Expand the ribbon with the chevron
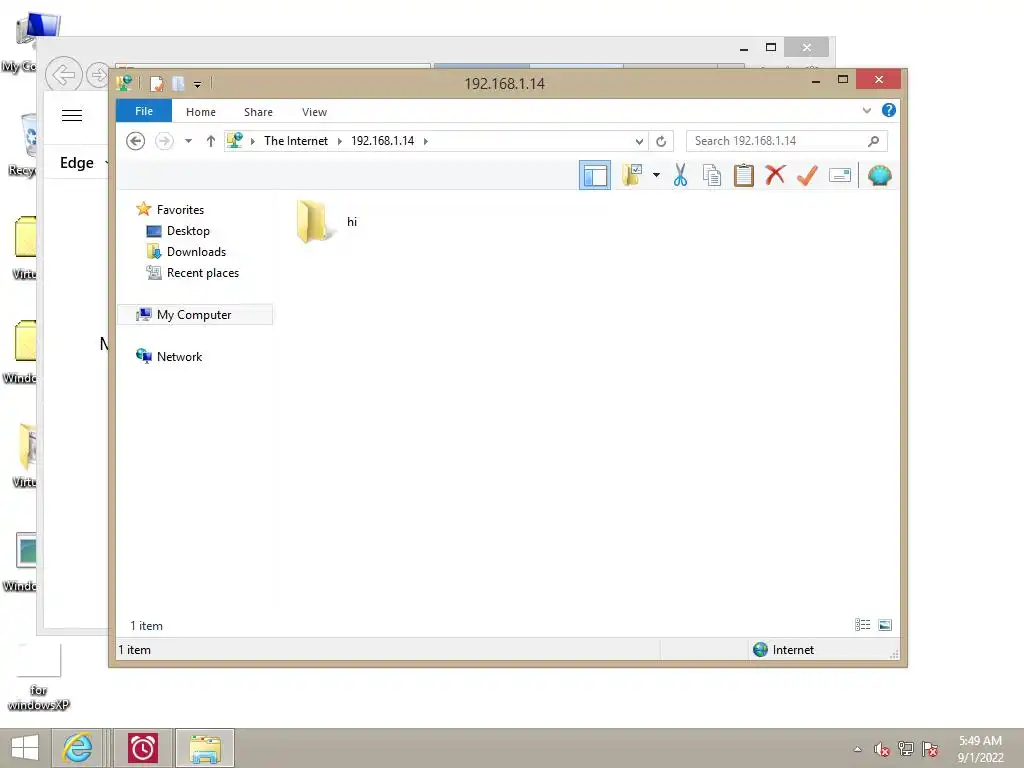This screenshot has height=768, width=1024. pyautogui.click(x=867, y=110)
